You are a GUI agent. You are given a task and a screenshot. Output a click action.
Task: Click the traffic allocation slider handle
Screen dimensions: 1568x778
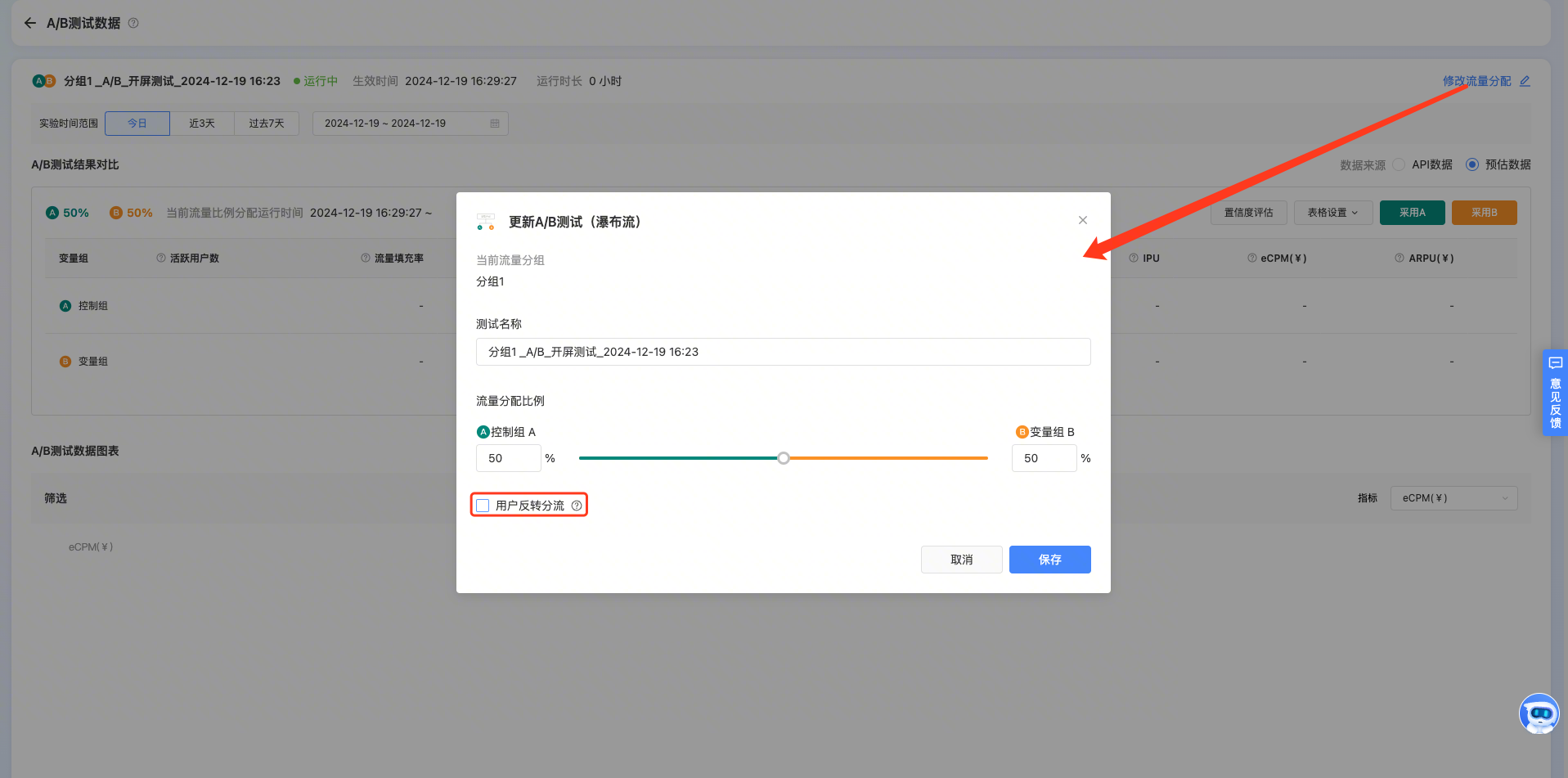[784, 458]
